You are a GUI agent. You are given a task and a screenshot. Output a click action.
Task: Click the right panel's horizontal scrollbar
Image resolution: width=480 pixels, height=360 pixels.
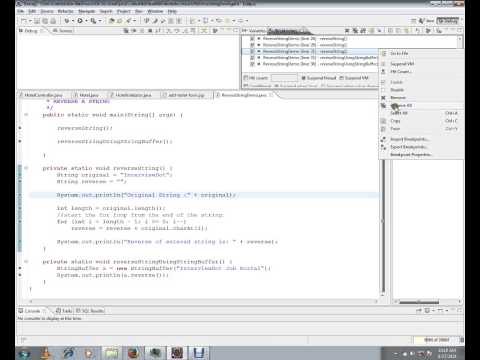click(x=419, y=302)
